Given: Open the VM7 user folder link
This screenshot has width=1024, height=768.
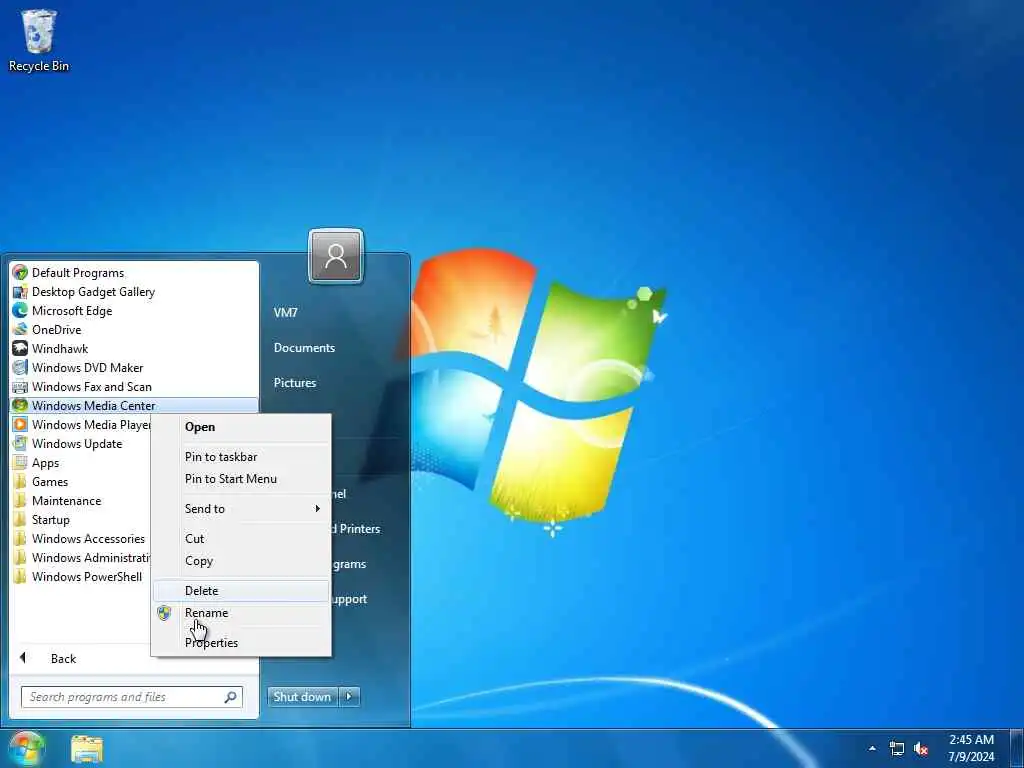Looking at the screenshot, I should 285,312.
